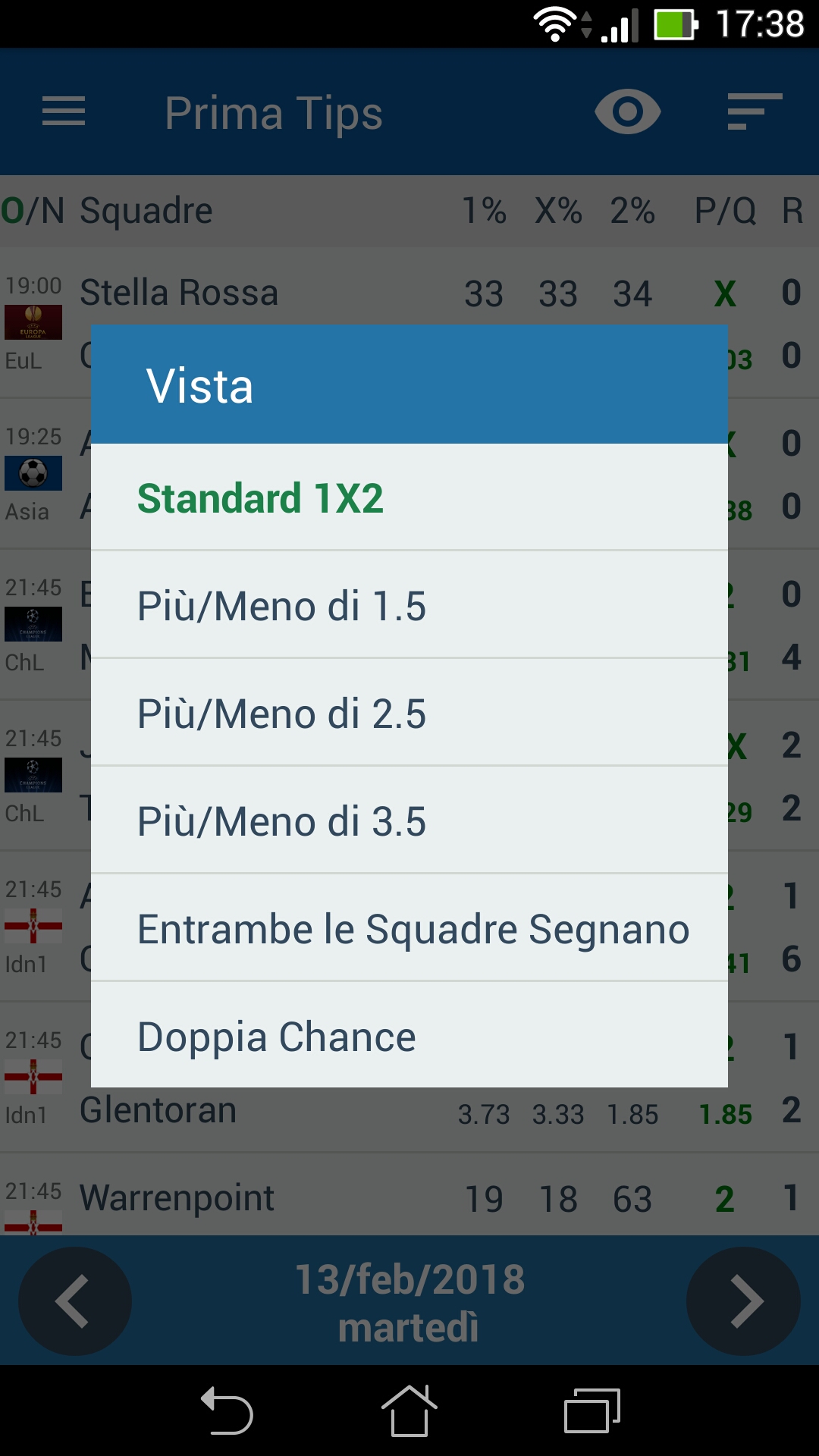Viewport: 819px width, 1456px height.
Task: Open the sort filter icon
Action: click(x=755, y=112)
